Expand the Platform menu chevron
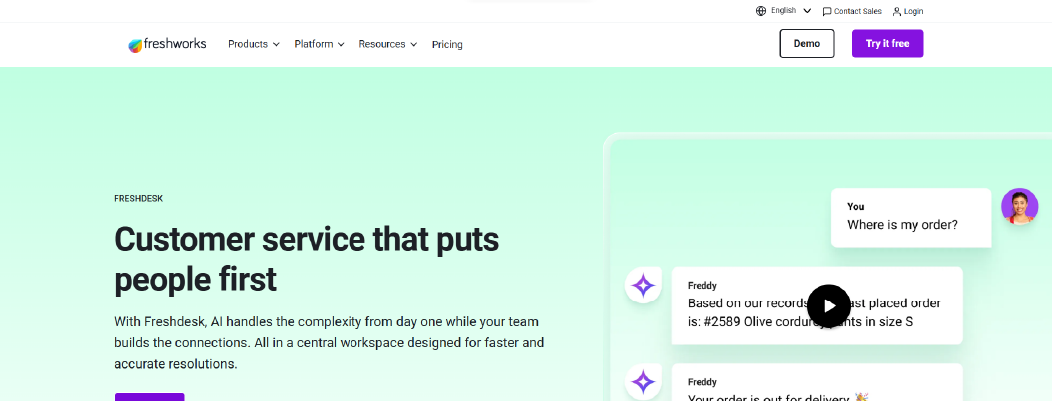The height and width of the screenshot is (401, 1052). 341,44
